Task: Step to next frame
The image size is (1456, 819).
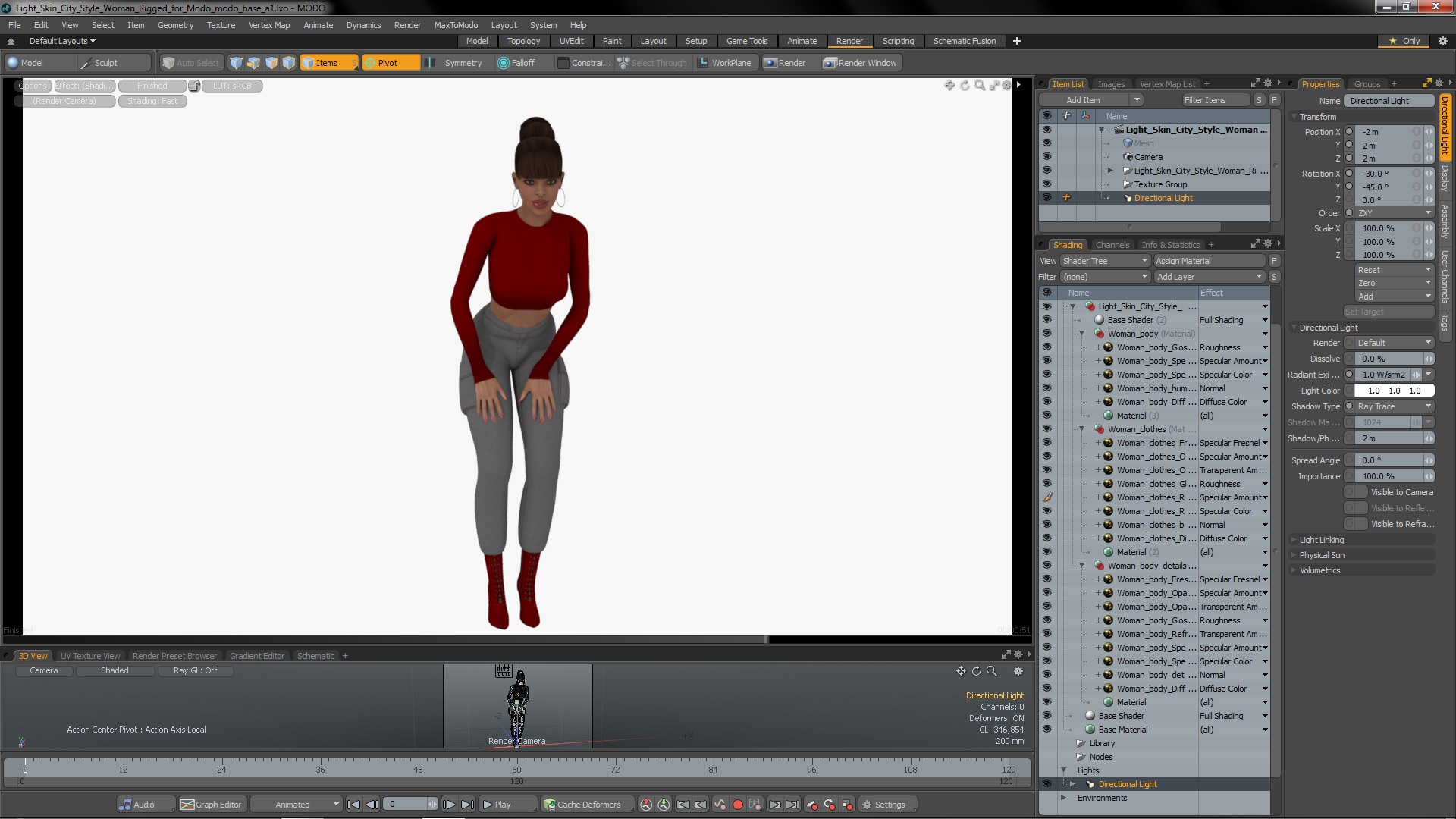Action: click(449, 805)
